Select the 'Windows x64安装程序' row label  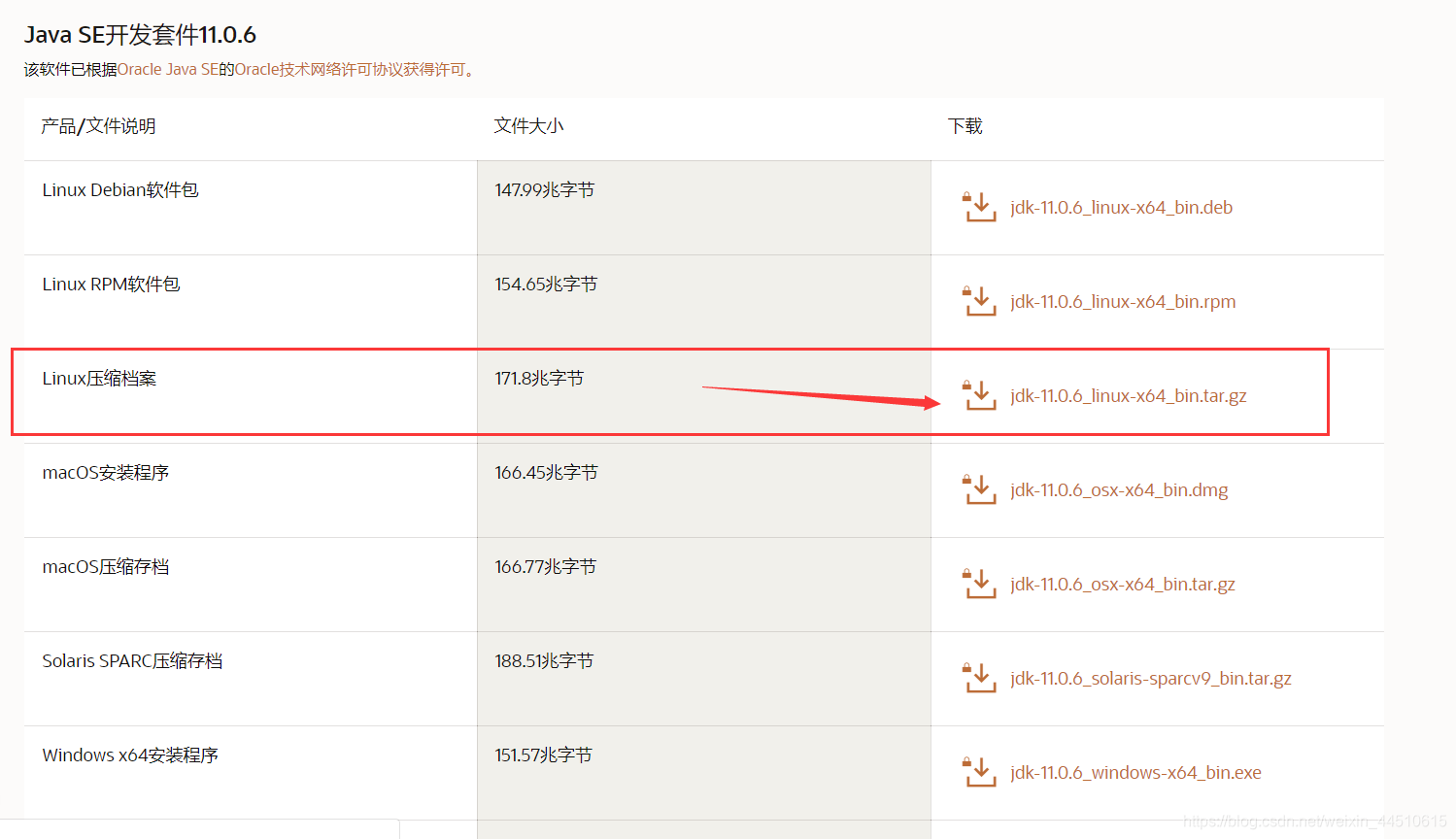coord(130,755)
